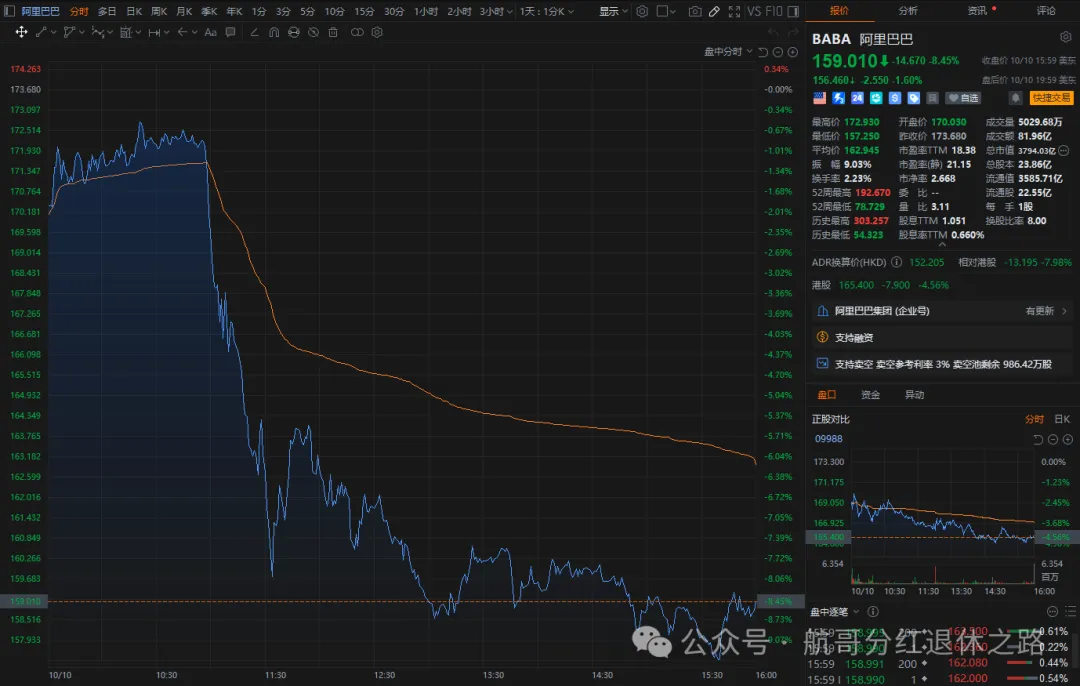The width and height of the screenshot is (1080, 686).
Task: Open the 资讯 news tab
Action: (977, 11)
